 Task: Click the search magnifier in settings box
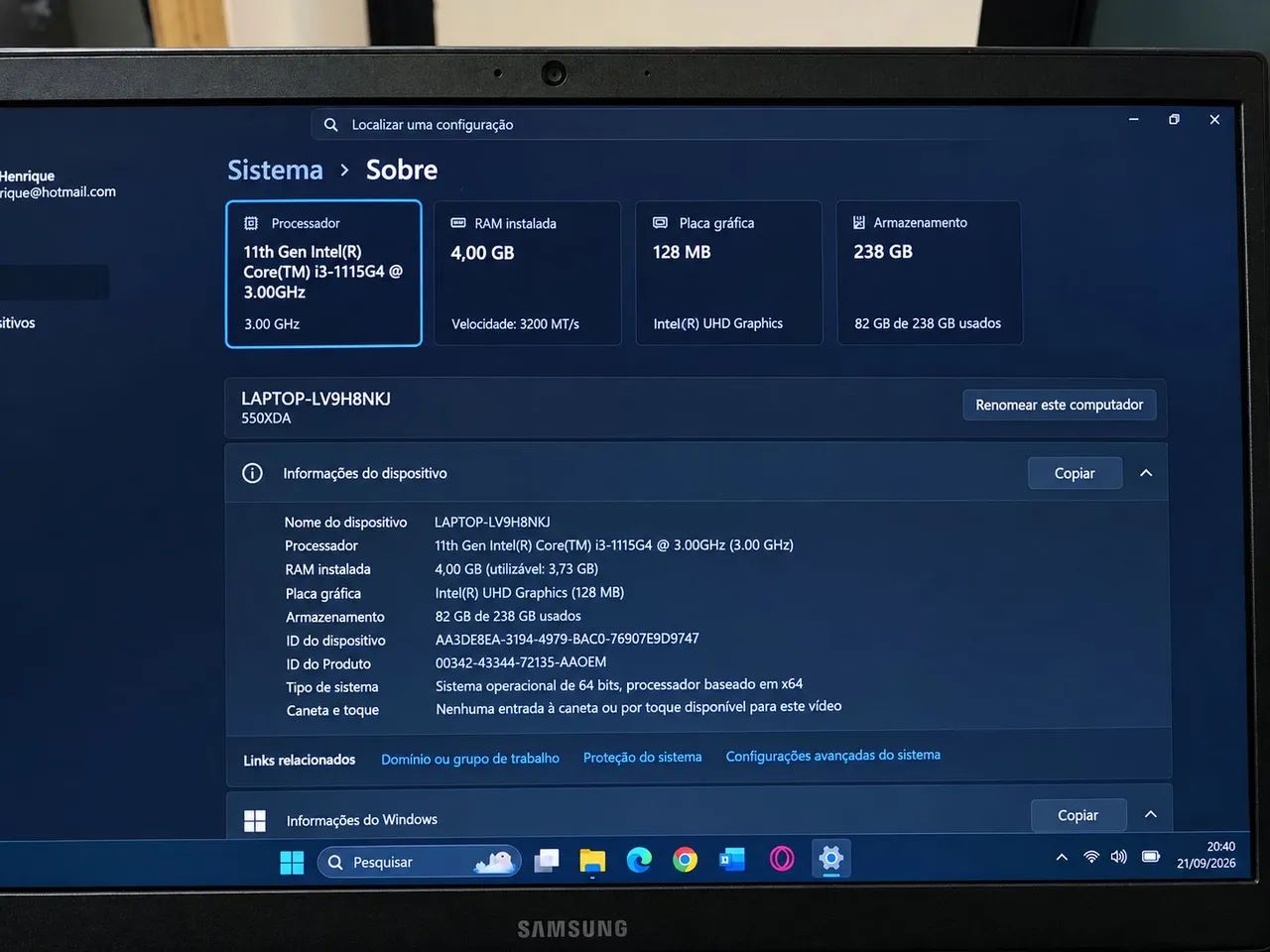pos(331,125)
